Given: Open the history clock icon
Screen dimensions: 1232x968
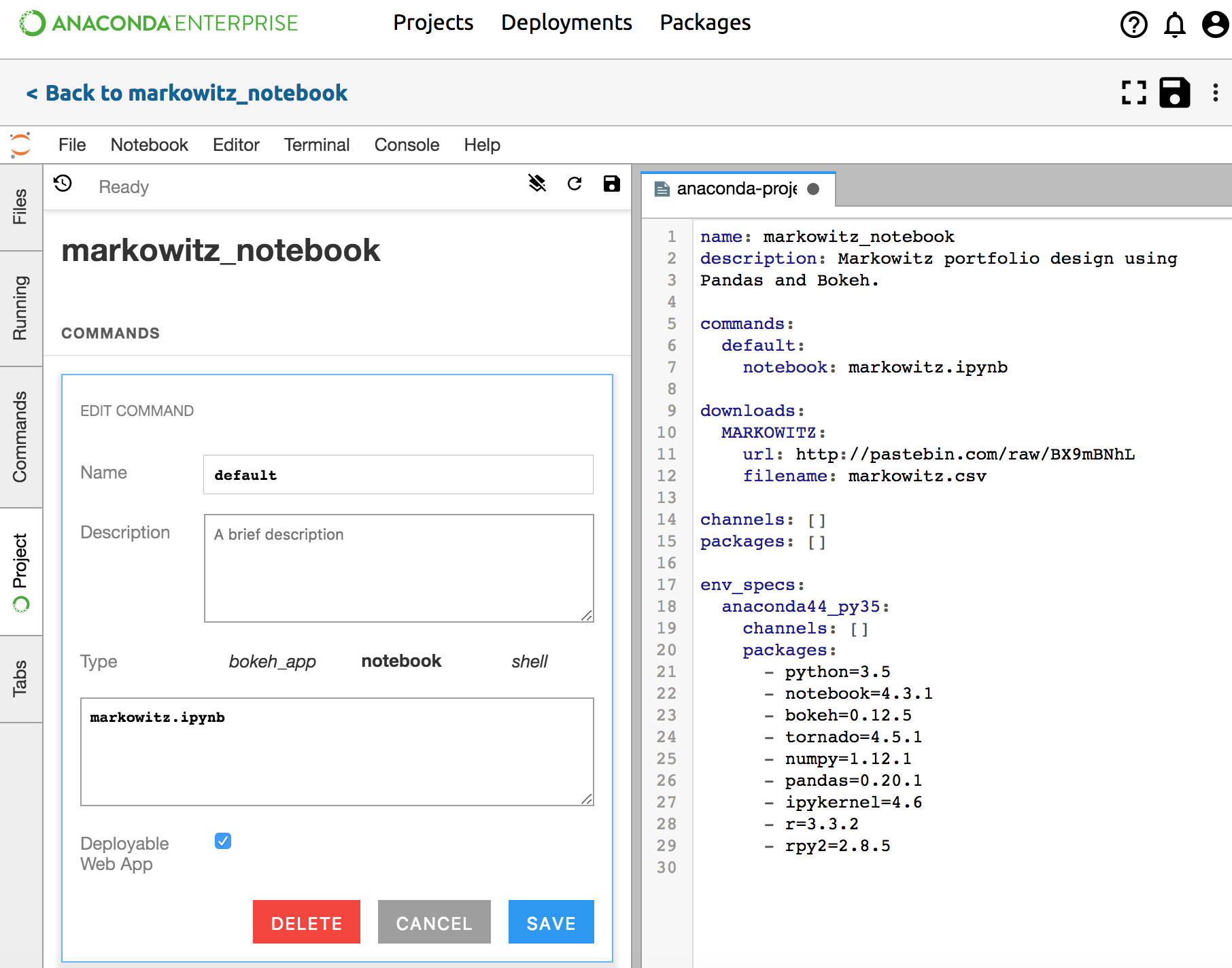Looking at the screenshot, I should (x=63, y=184).
